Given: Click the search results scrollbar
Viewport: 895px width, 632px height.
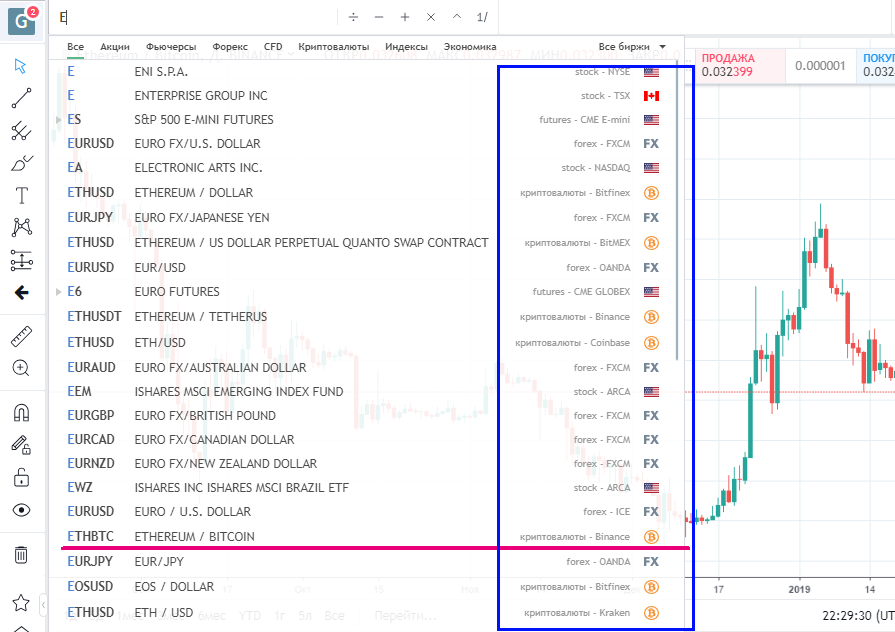Looking at the screenshot, I should coord(677,211).
